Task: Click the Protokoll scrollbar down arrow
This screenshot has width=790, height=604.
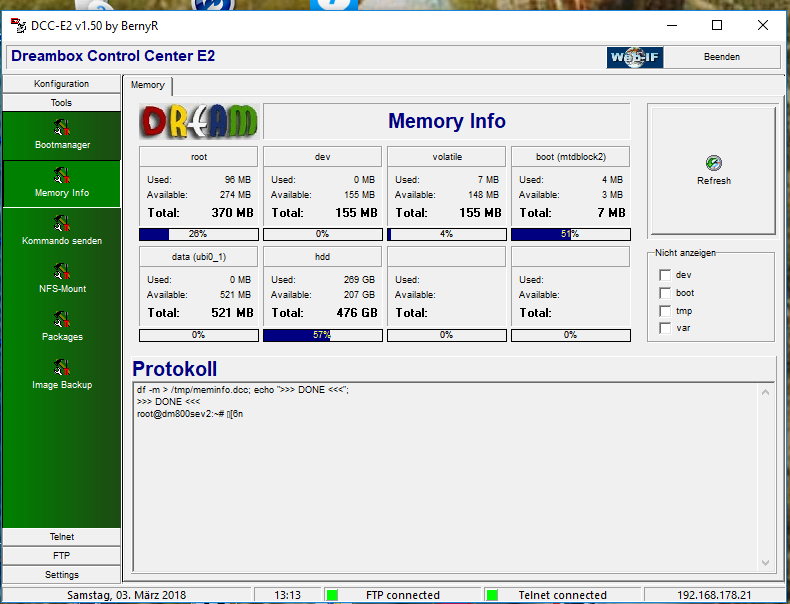Action: (765, 563)
